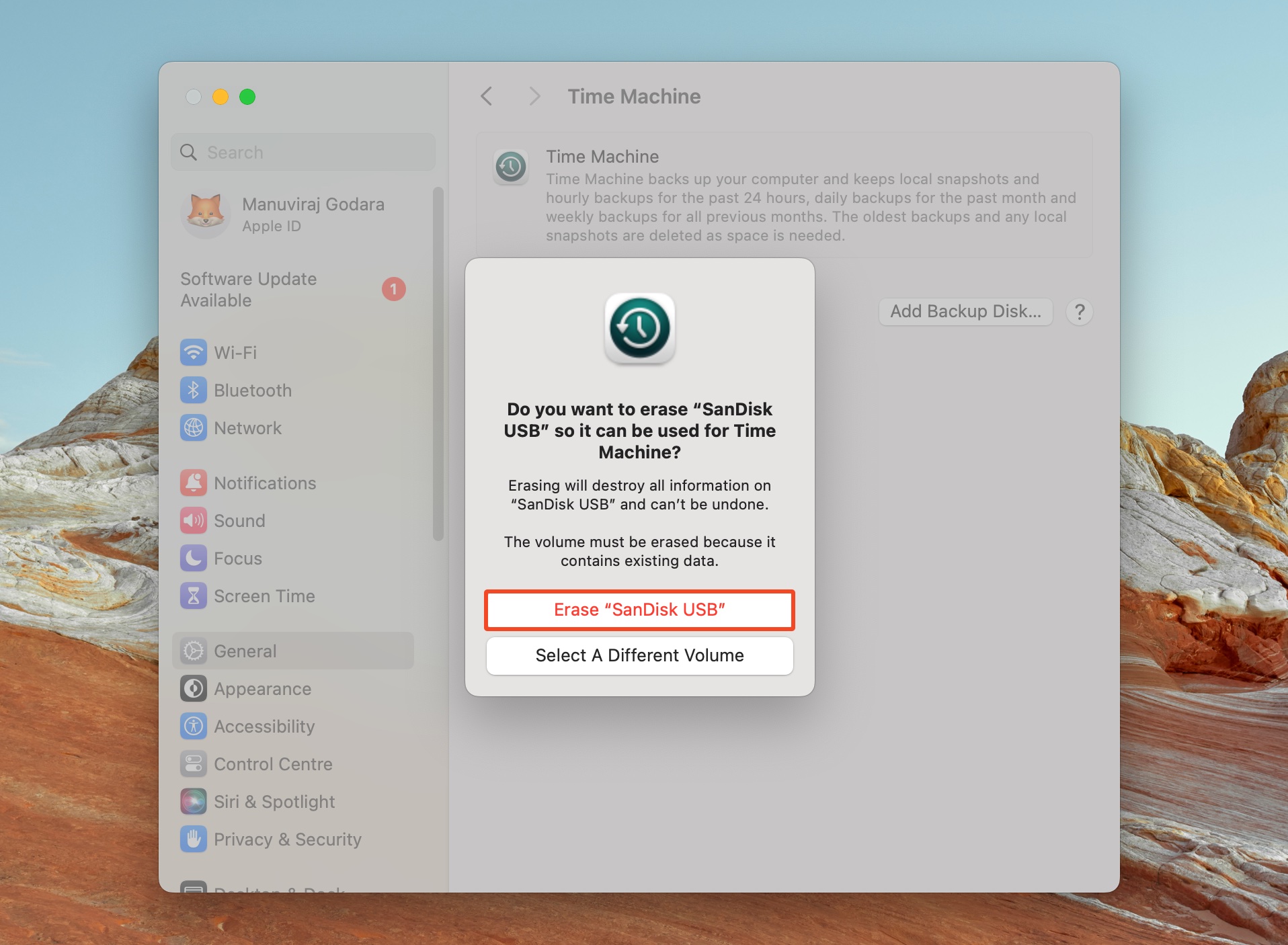Click the Accessibility icon
This screenshot has height=945, width=1288.
194,726
